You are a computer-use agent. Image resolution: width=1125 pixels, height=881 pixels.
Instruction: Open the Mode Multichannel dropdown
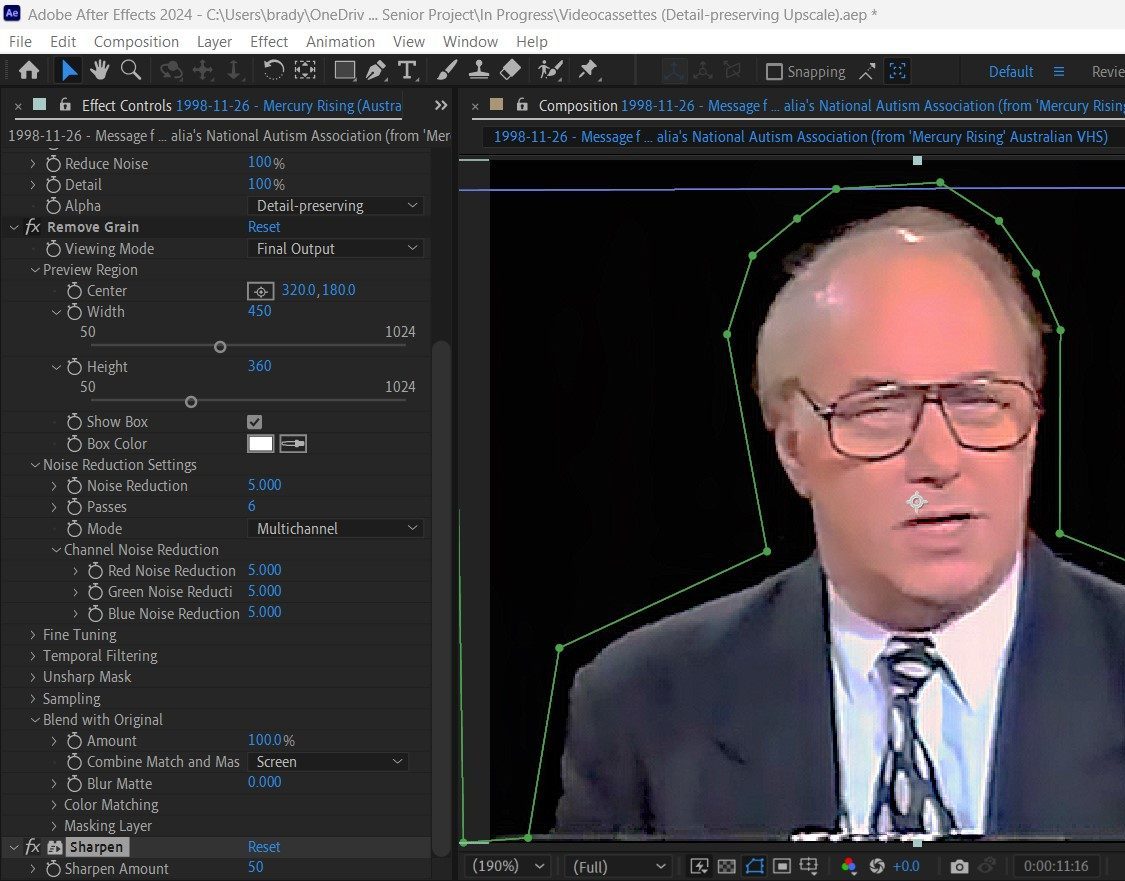tap(335, 528)
